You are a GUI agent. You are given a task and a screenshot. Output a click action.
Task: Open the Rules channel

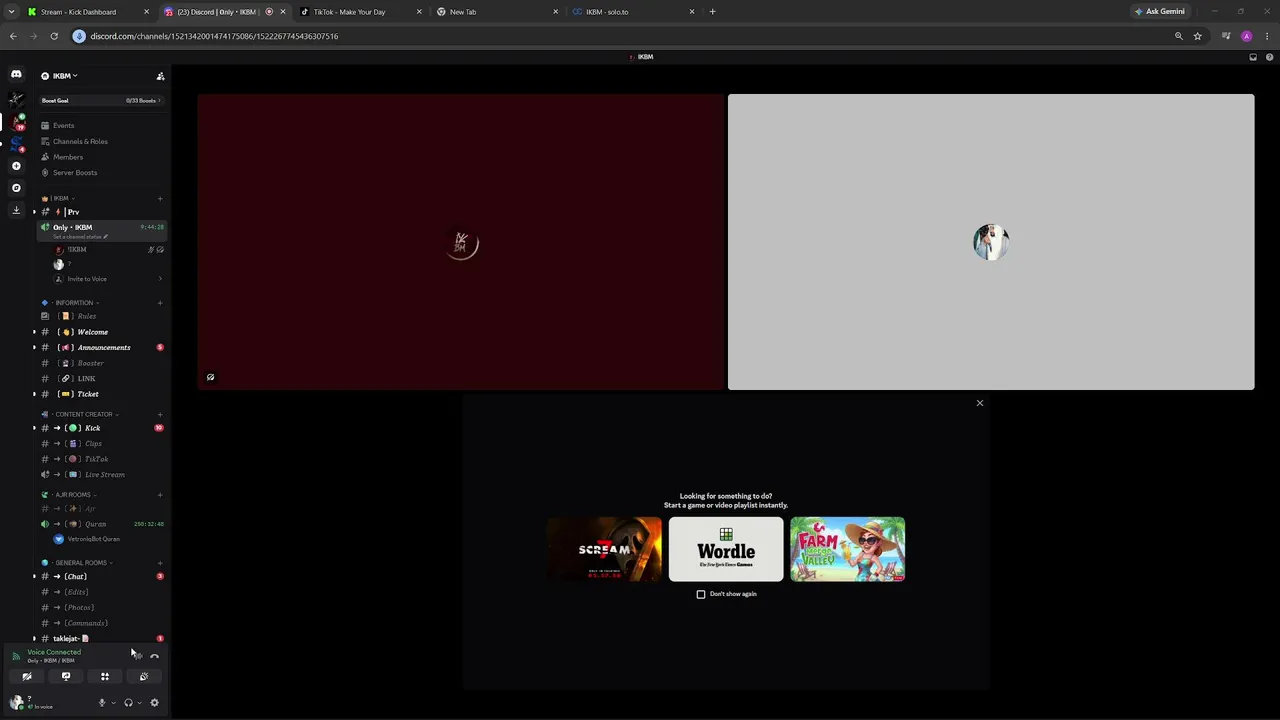tap(100, 316)
